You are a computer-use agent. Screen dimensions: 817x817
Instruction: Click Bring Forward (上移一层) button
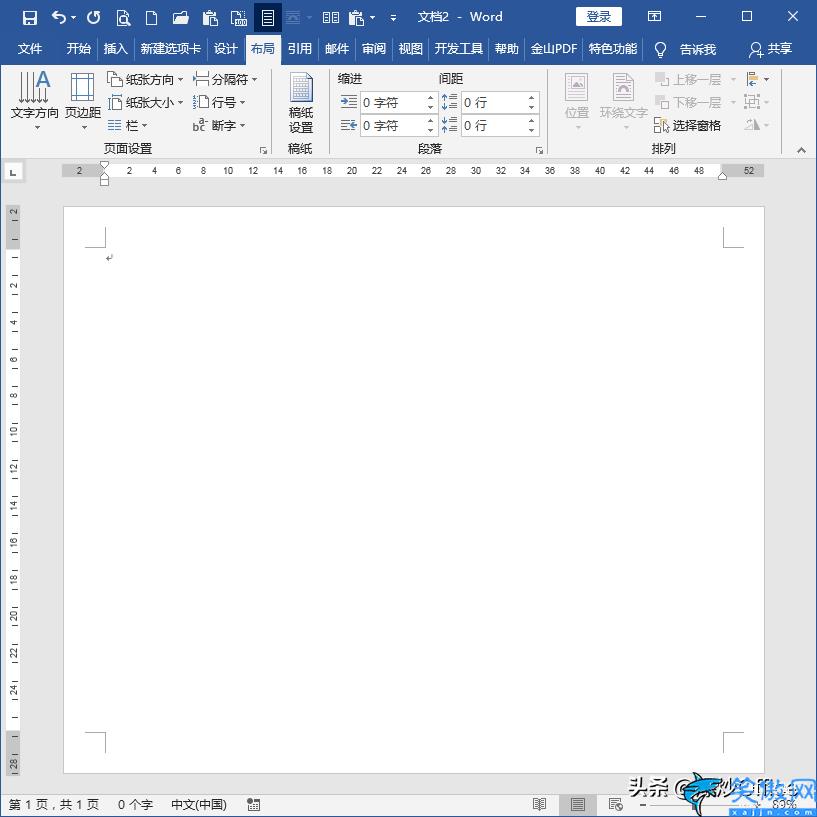689,79
